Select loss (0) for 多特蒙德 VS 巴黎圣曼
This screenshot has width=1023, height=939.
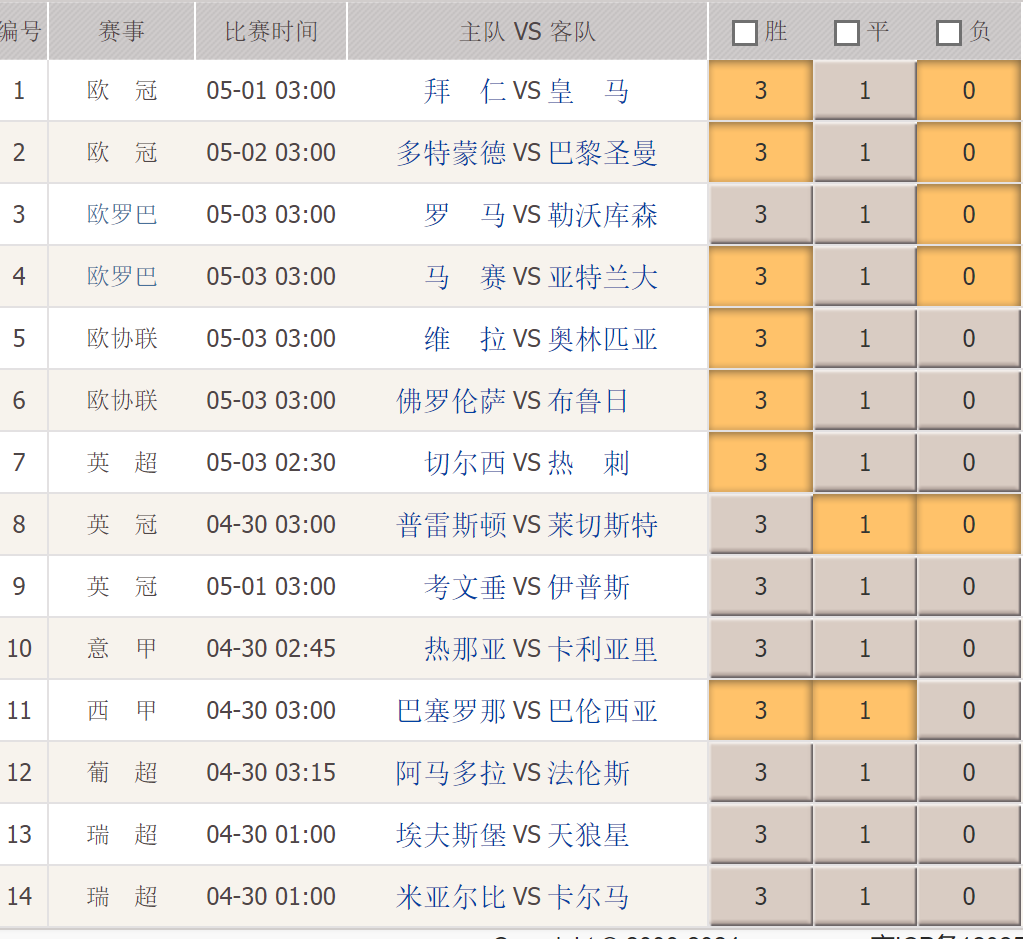(969, 153)
